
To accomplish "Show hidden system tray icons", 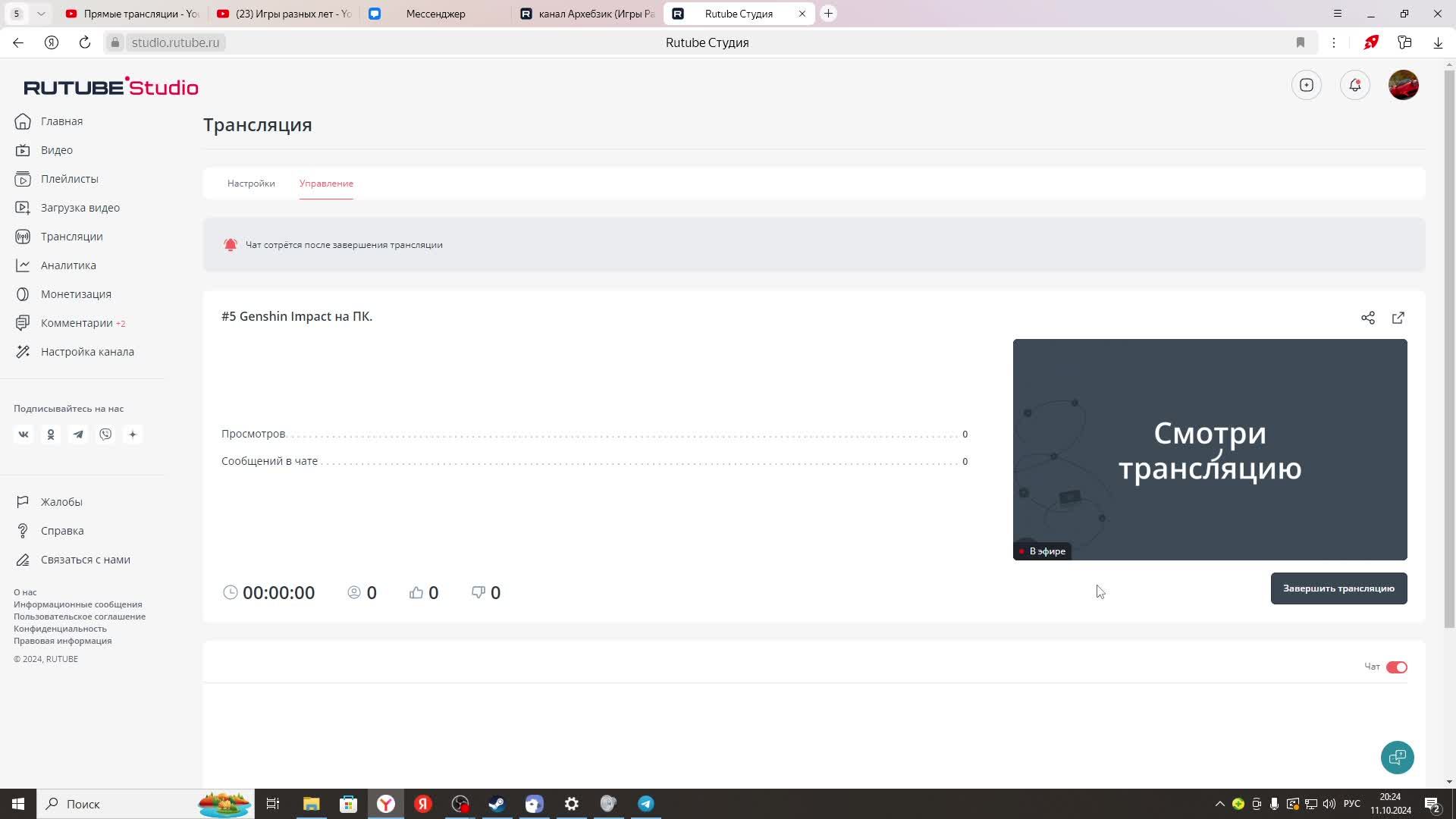I will tap(1219, 804).
